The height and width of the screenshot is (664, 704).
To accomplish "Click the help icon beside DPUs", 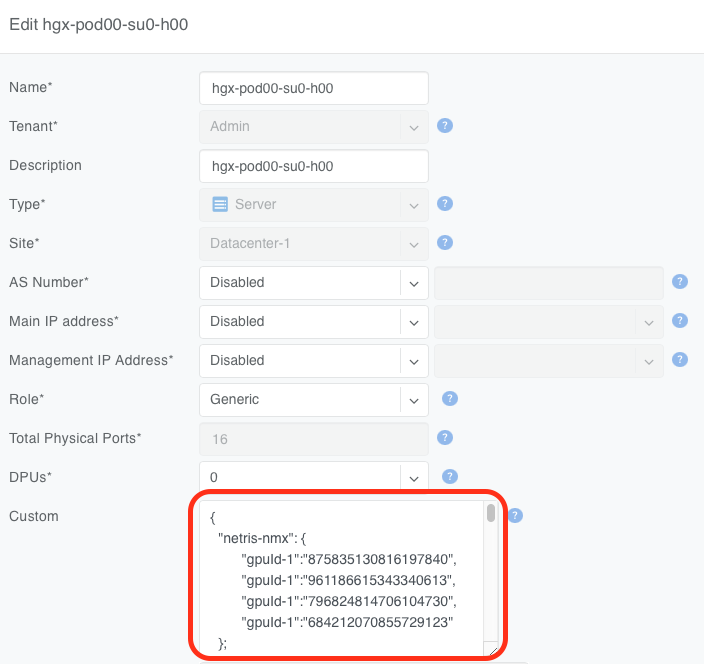I will pyautogui.click(x=450, y=477).
